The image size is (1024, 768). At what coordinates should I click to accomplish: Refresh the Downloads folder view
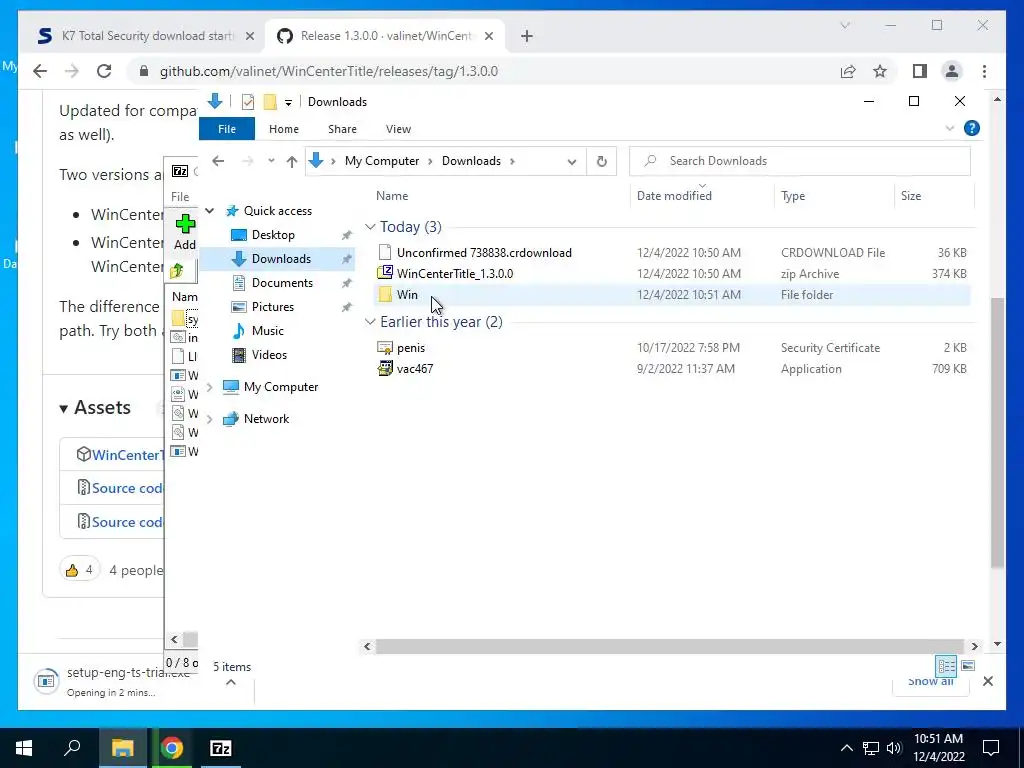tap(601, 161)
